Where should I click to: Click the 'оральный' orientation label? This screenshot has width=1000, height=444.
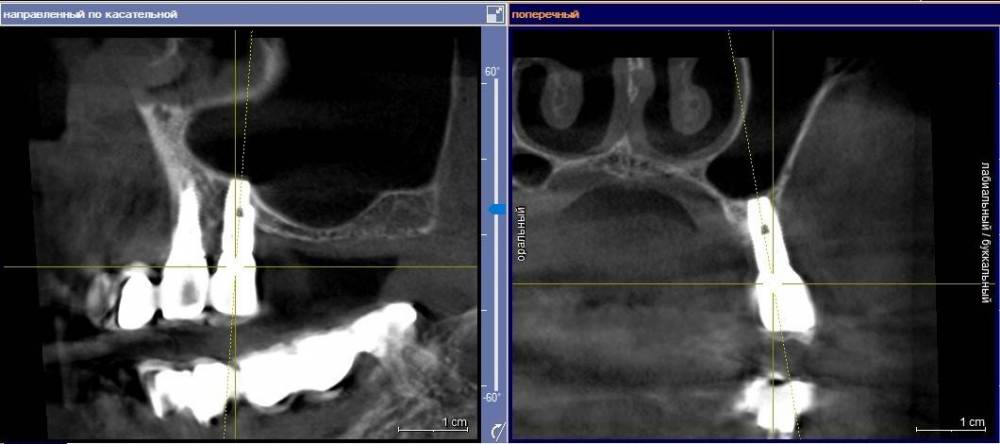(x=521, y=233)
